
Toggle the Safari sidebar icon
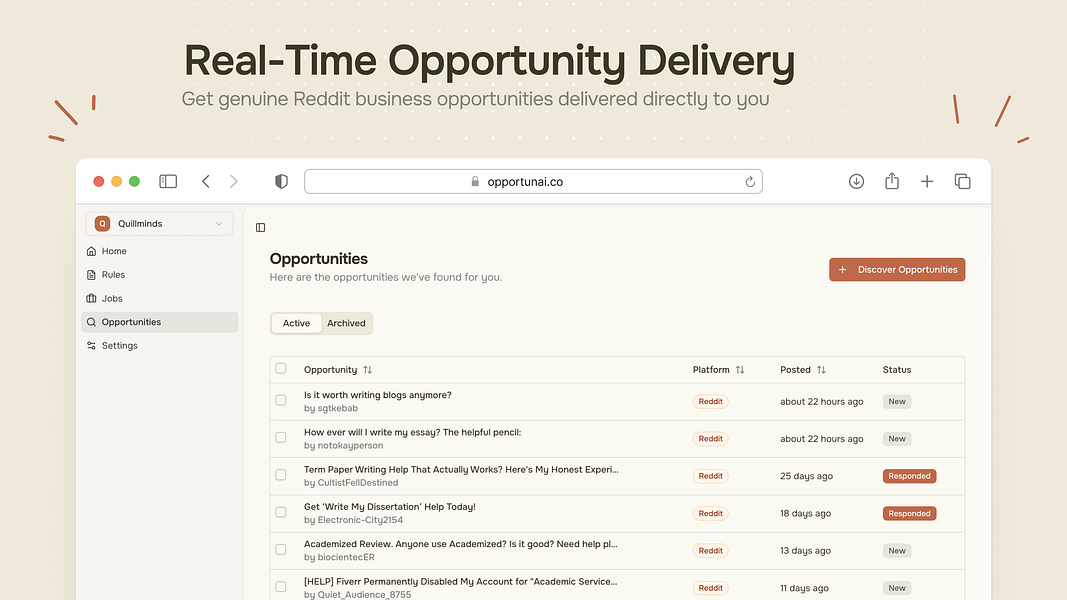pyautogui.click(x=168, y=181)
